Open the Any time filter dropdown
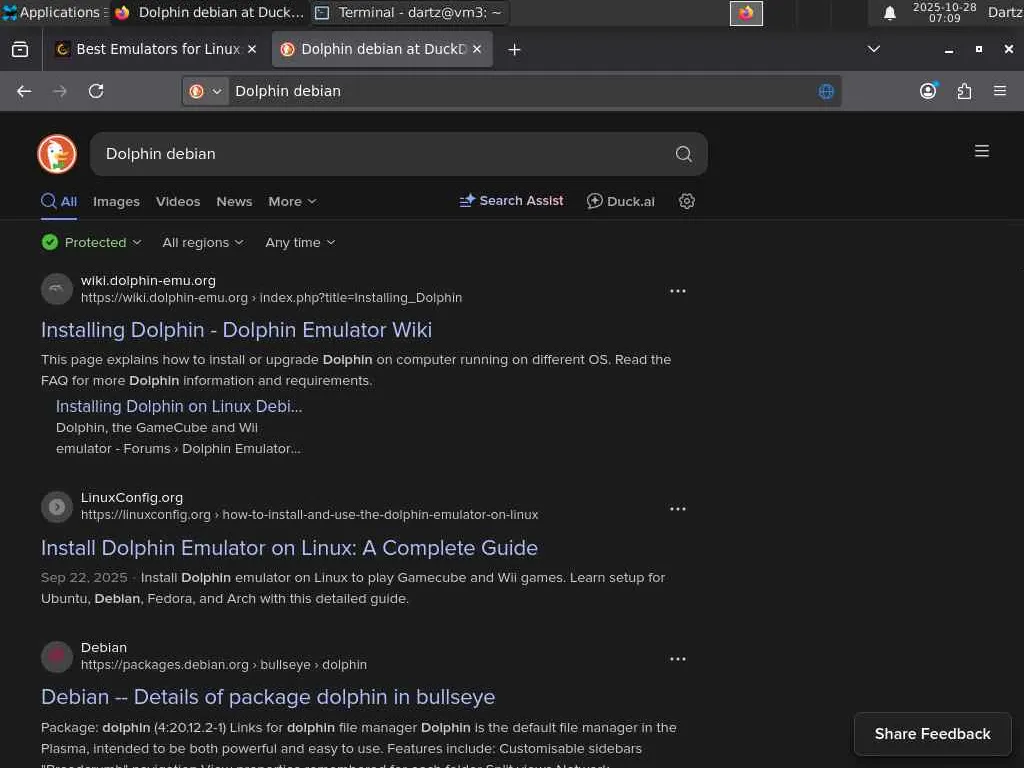Image resolution: width=1024 pixels, height=768 pixels. (300, 242)
